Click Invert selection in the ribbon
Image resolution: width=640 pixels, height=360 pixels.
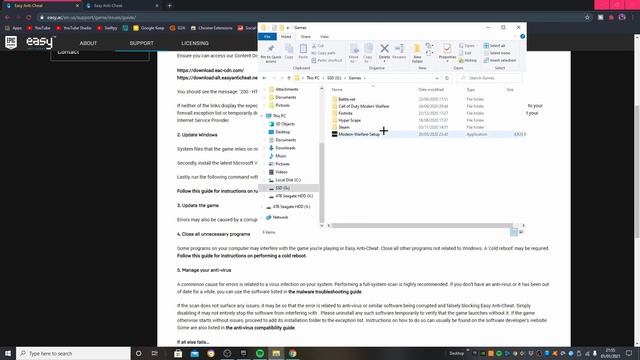coord(500,60)
